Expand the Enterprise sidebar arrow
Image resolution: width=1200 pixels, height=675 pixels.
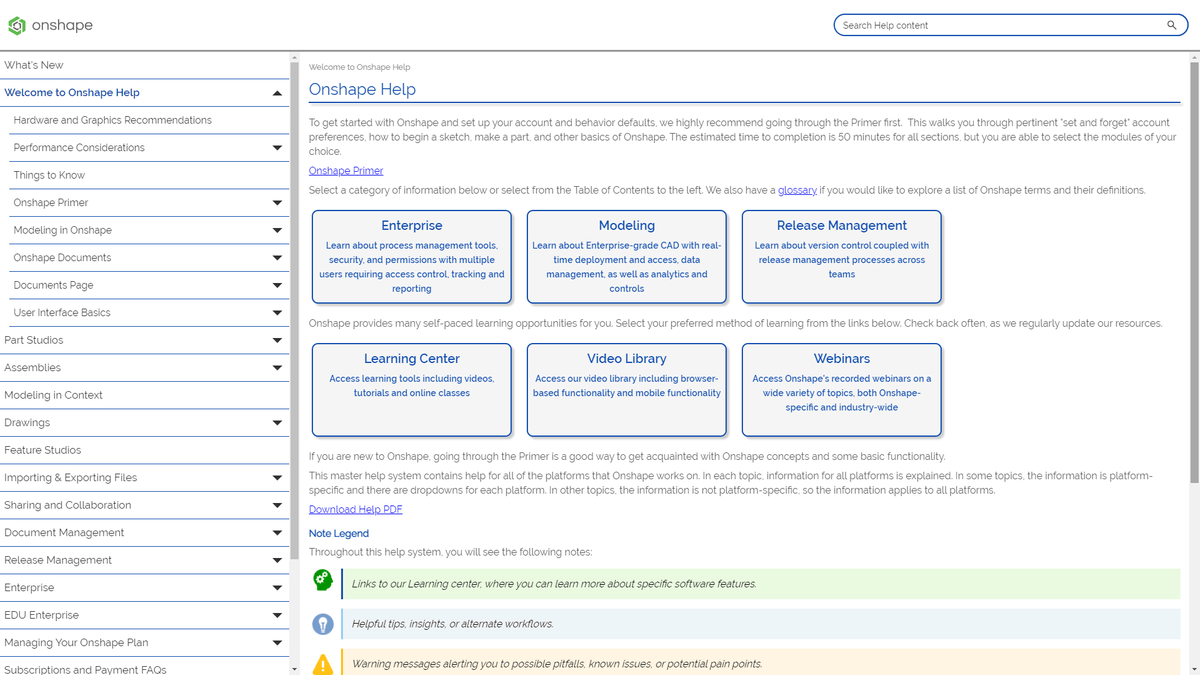click(x=277, y=588)
